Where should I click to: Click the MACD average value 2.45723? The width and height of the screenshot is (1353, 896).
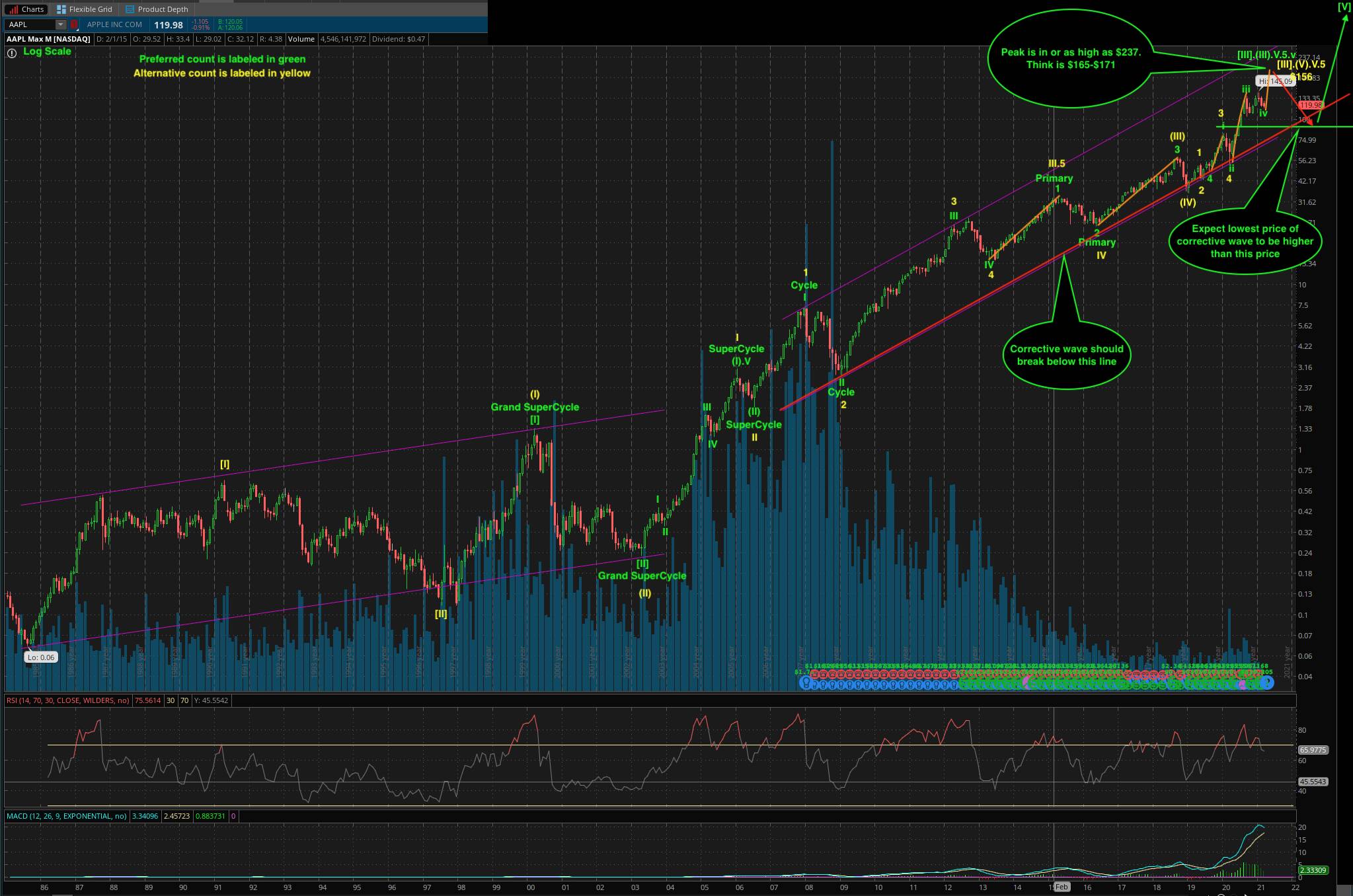[x=176, y=816]
